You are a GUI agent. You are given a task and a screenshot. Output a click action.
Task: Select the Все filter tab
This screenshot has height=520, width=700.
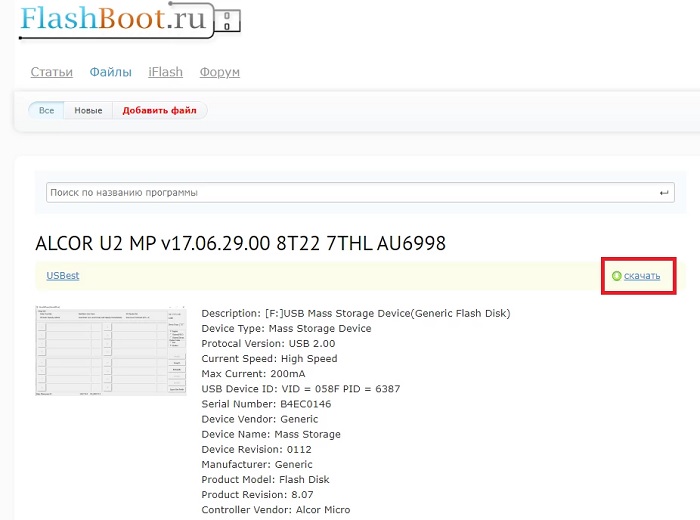tap(46, 110)
